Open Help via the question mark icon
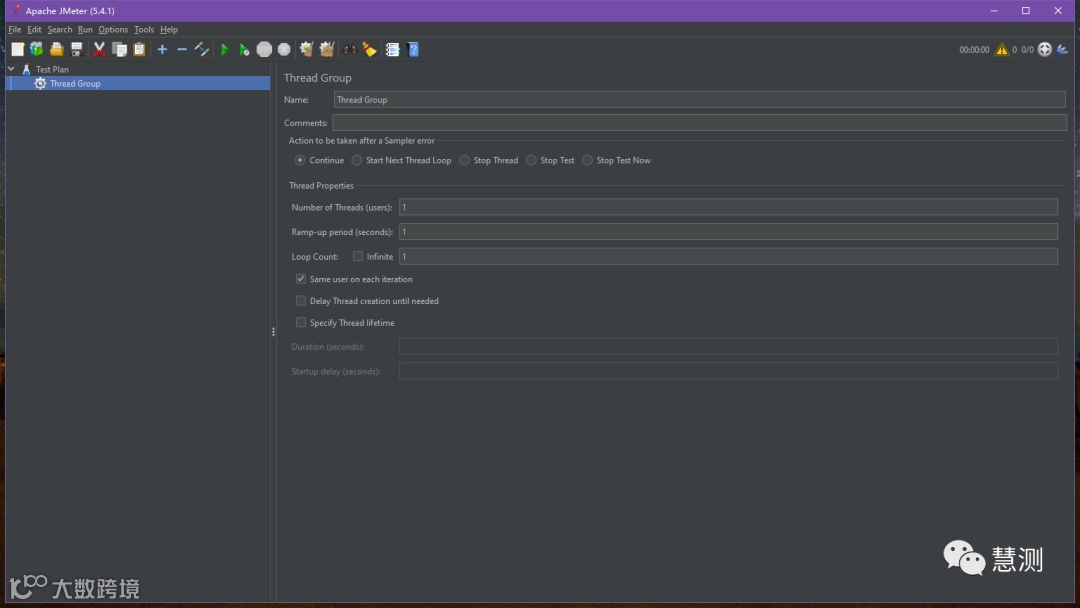 coord(413,50)
